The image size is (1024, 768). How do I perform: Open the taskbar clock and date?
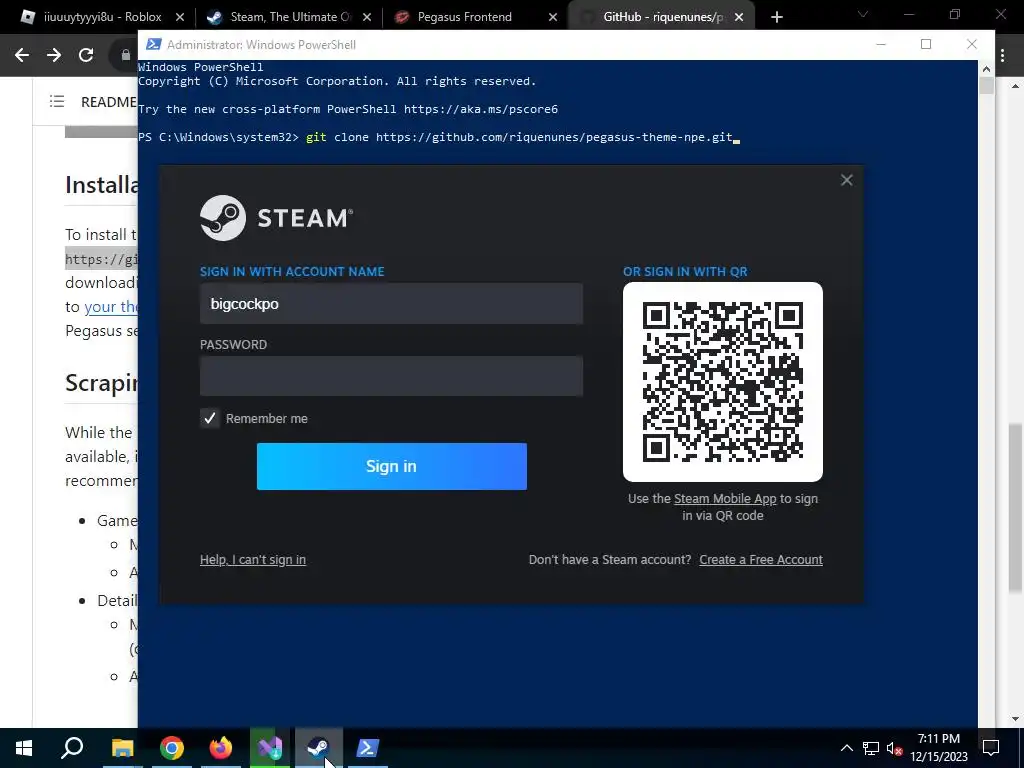pyautogui.click(x=939, y=748)
